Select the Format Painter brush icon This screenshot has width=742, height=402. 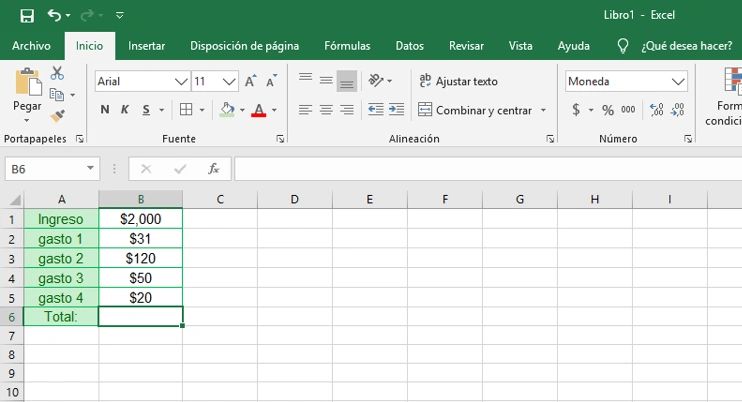pyautogui.click(x=57, y=116)
